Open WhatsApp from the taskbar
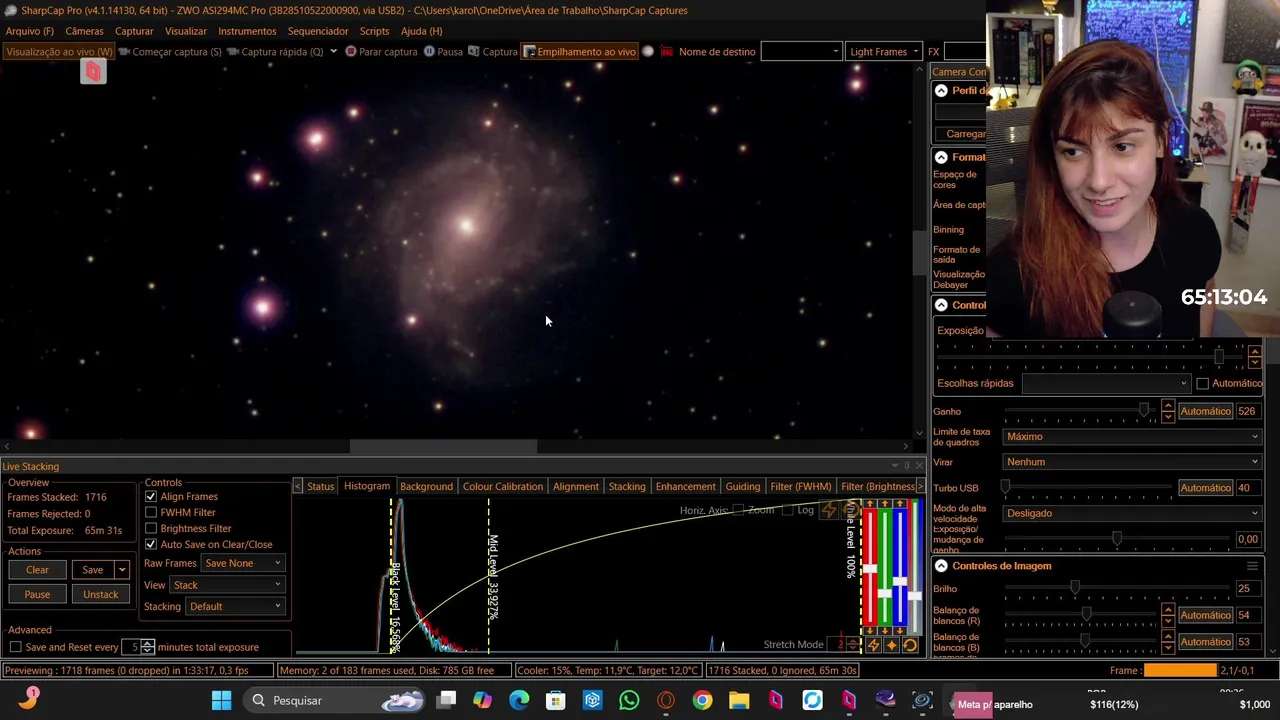Screen dimensions: 1280x720 pyautogui.click(x=629, y=700)
